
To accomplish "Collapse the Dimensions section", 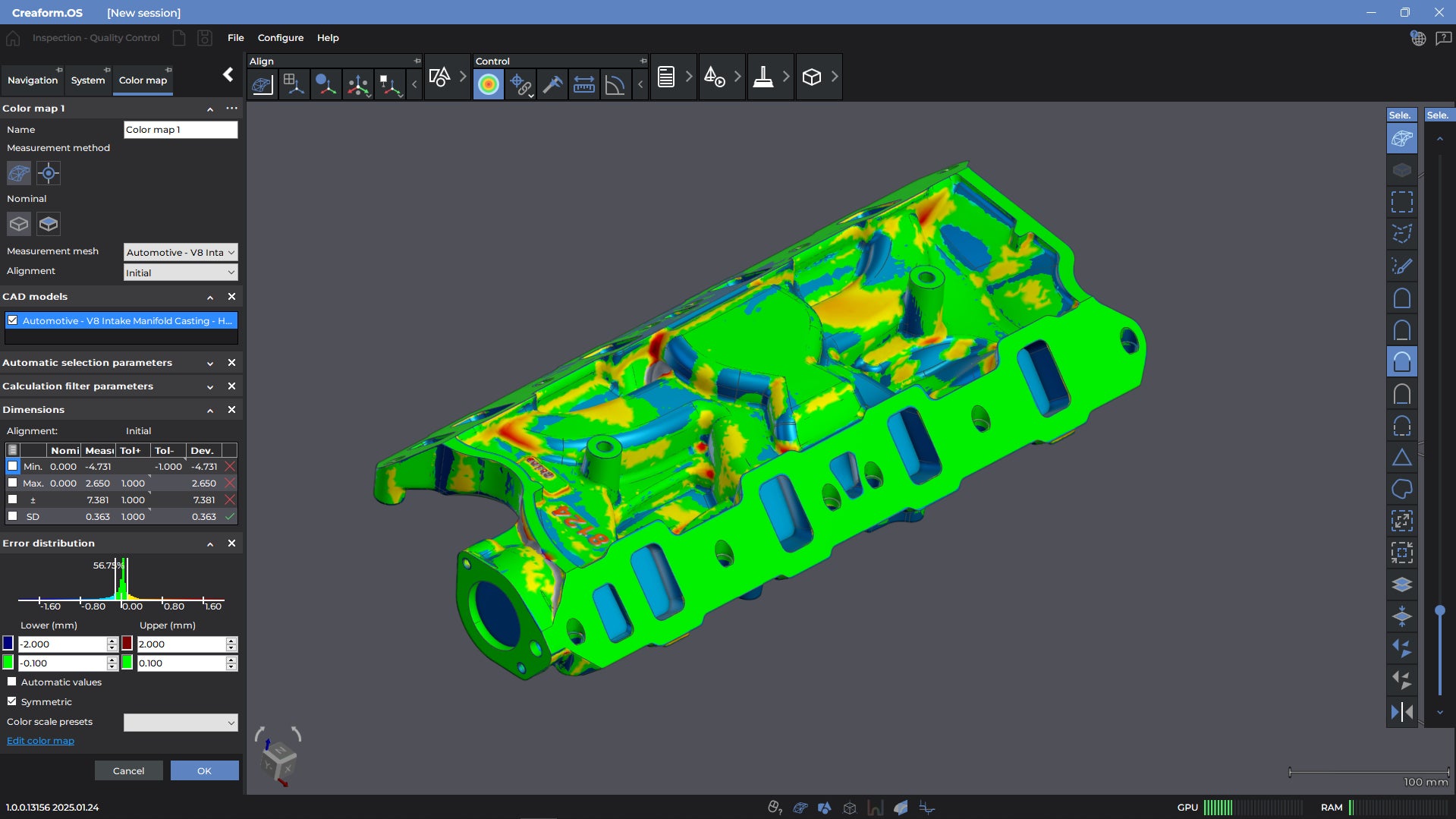I will tap(210, 410).
